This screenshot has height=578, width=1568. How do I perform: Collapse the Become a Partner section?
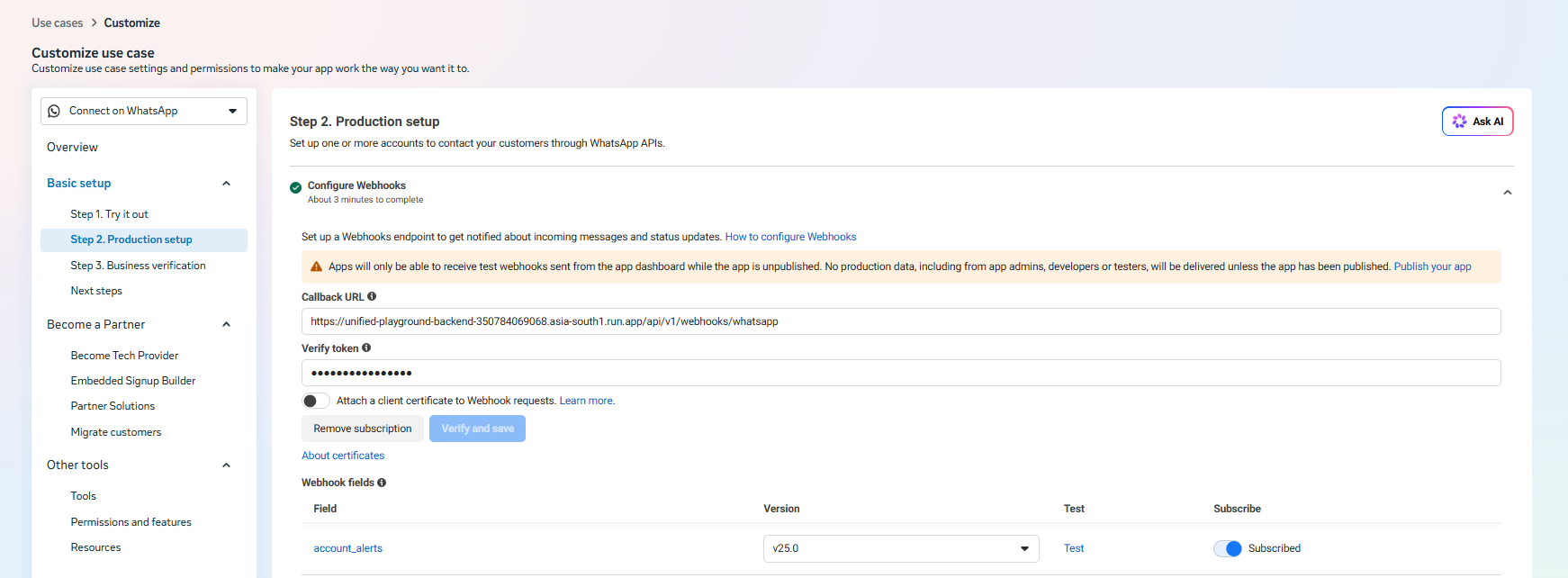tap(226, 324)
